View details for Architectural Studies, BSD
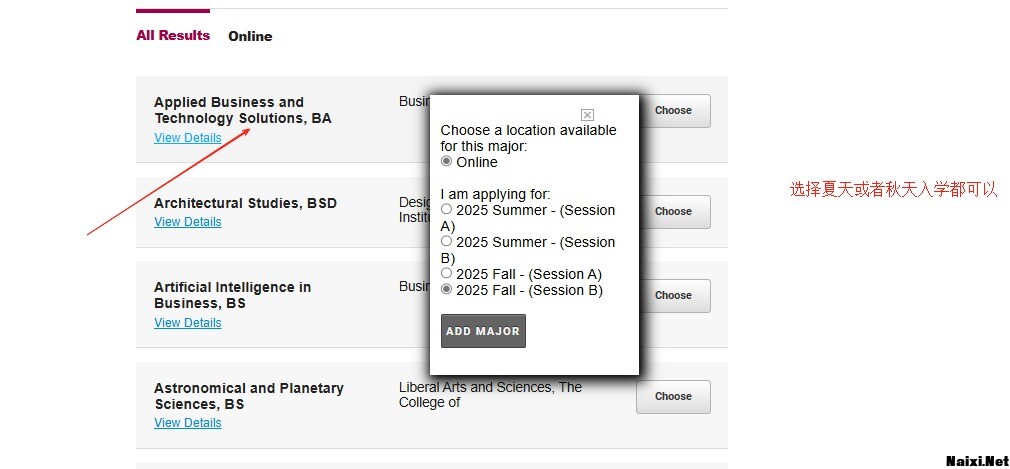 188,222
